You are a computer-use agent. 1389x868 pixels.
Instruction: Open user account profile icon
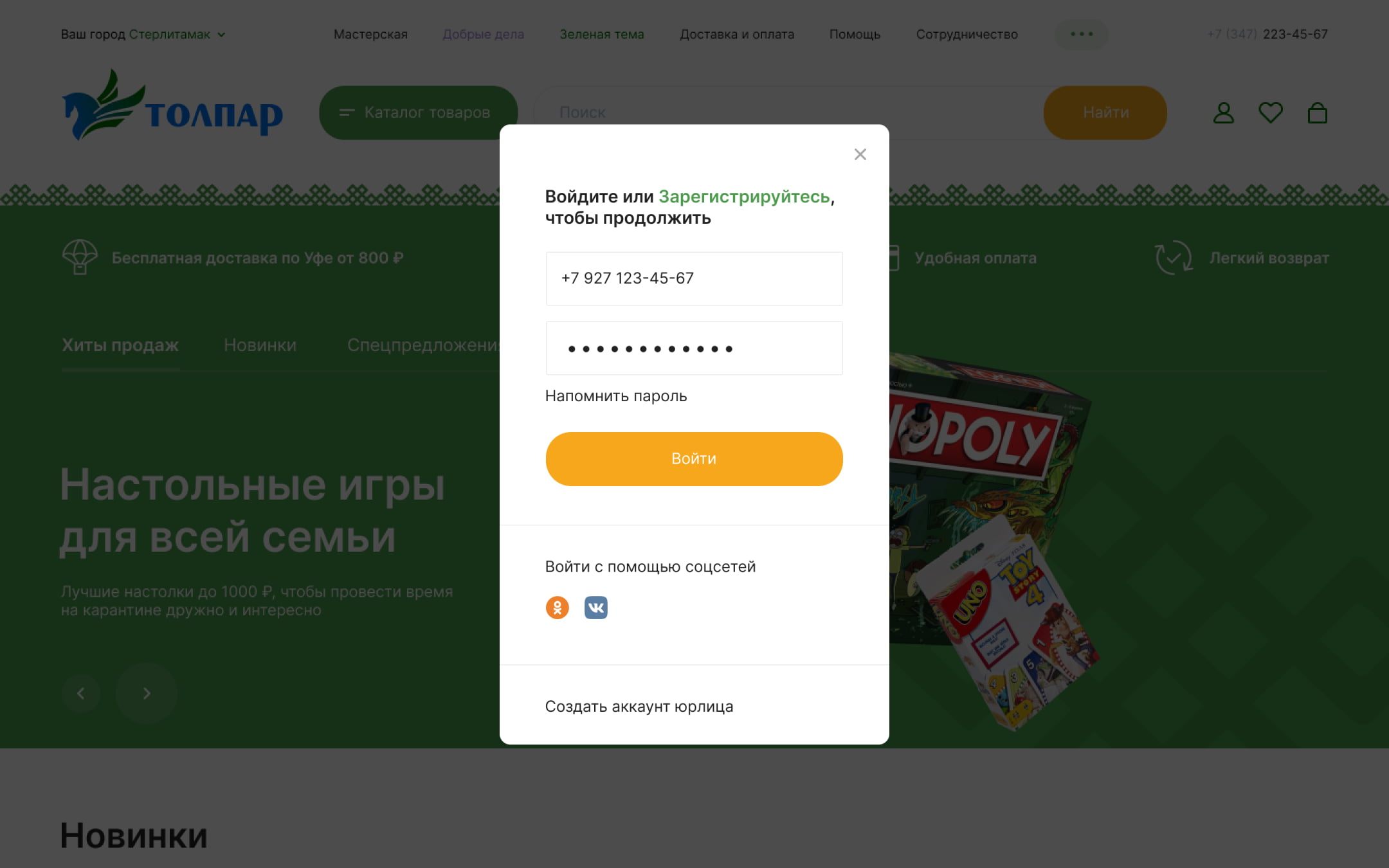pyautogui.click(x=1223, y=113)
